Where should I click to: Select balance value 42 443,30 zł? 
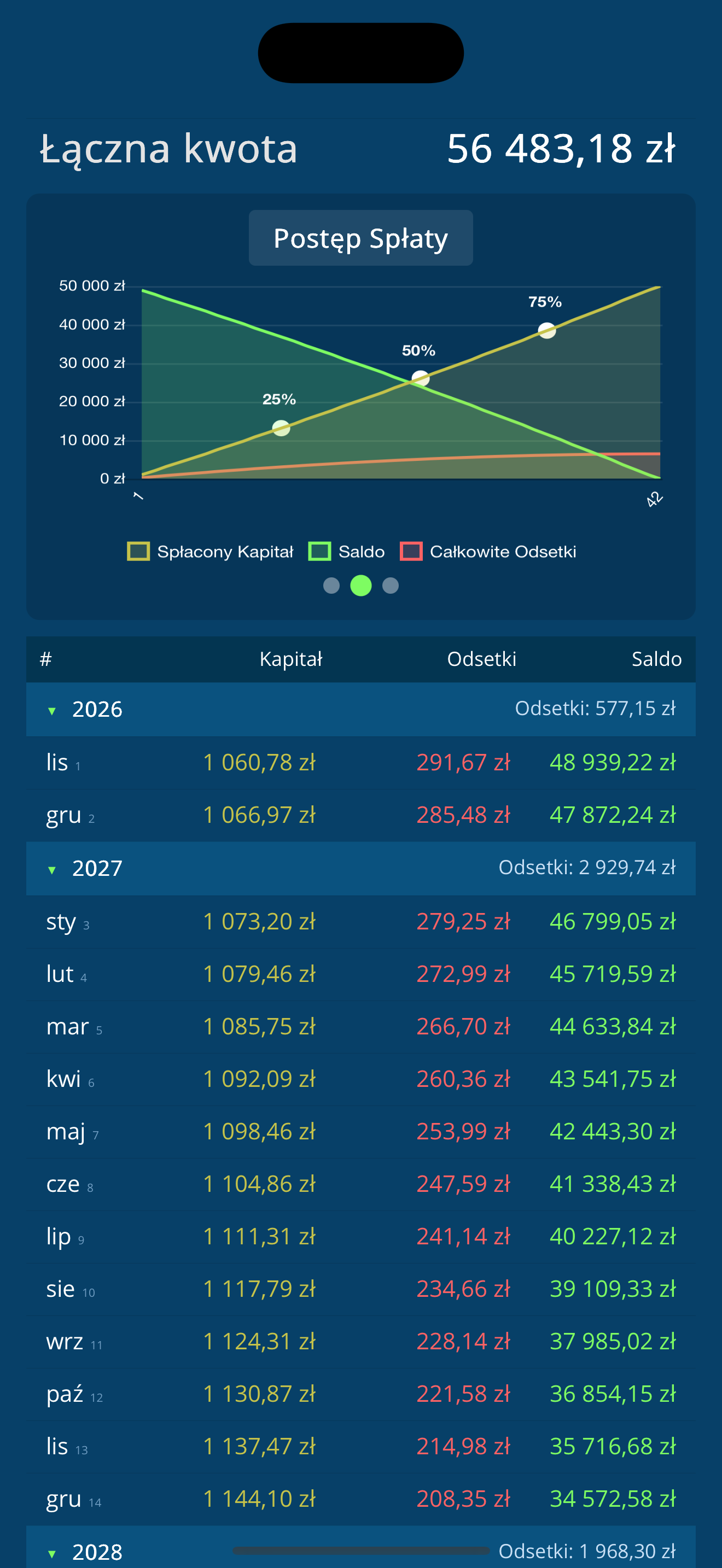click(x=613, y=1132)
